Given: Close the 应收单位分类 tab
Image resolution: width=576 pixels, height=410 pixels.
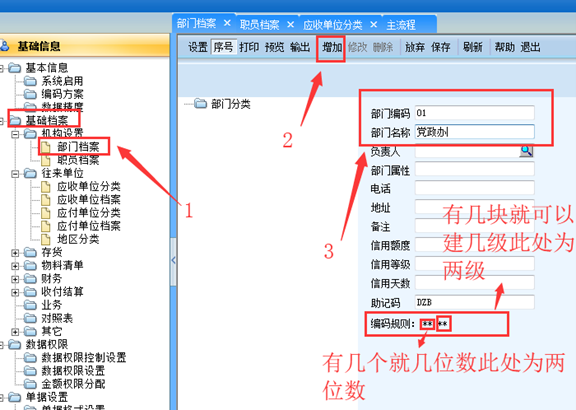Looking at the screenshot, I should click(374, 24).
